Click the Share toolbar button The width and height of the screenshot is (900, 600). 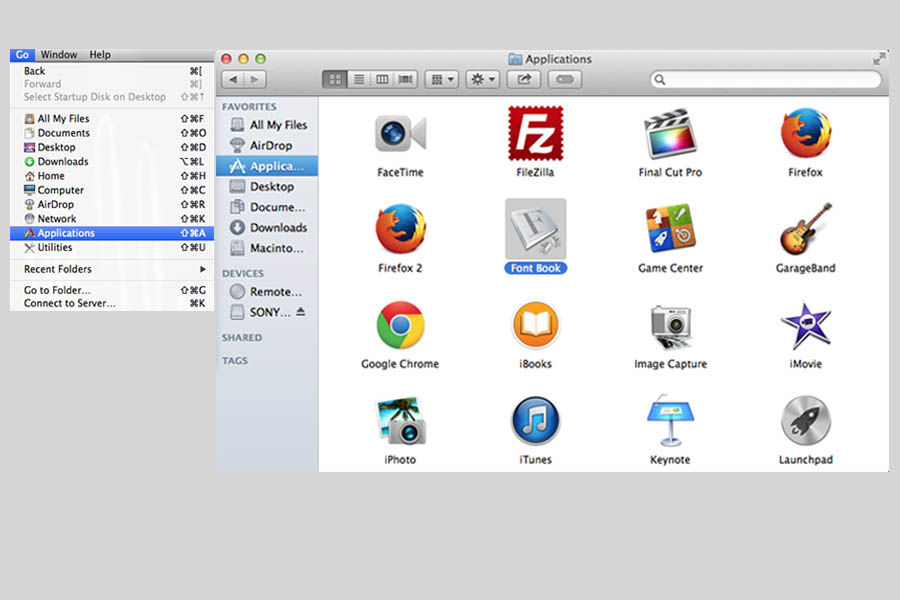point(524,79)
